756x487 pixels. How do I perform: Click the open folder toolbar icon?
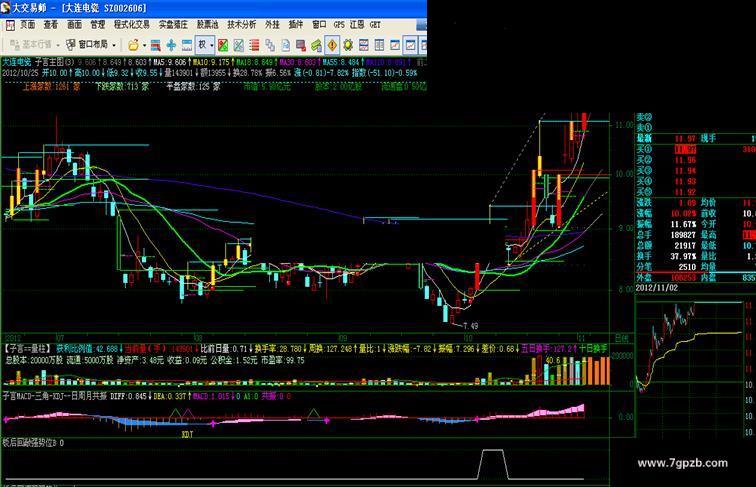coord(133,45)
